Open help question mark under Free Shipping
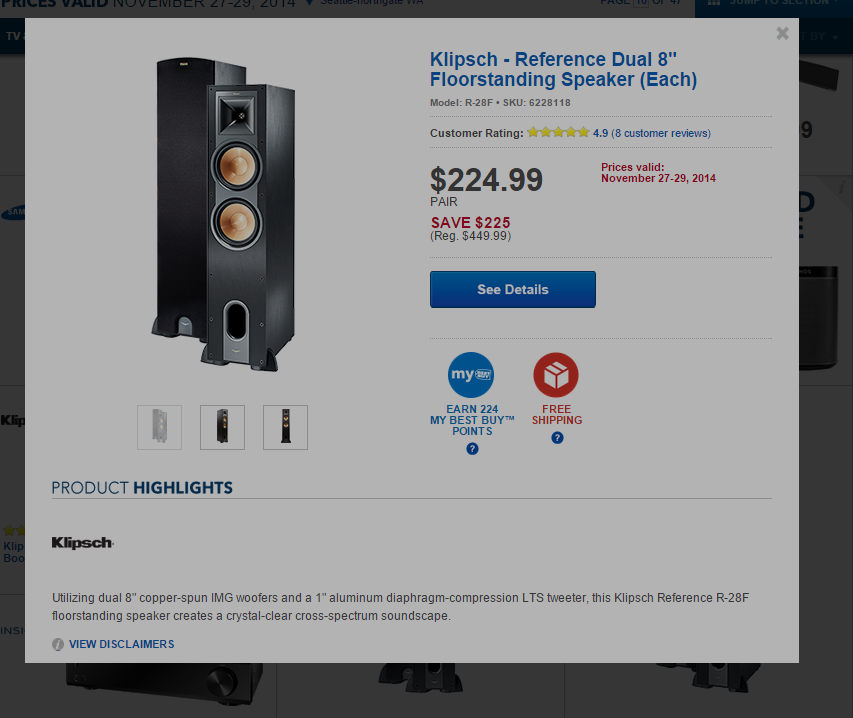This screenshot has width=853, height=718. (x=557, y=438)
